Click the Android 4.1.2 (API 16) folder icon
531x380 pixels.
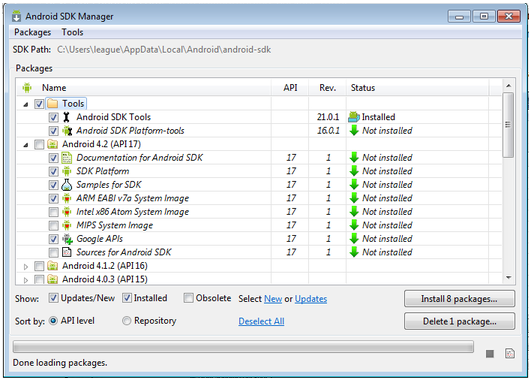click(x=52, y=266)
